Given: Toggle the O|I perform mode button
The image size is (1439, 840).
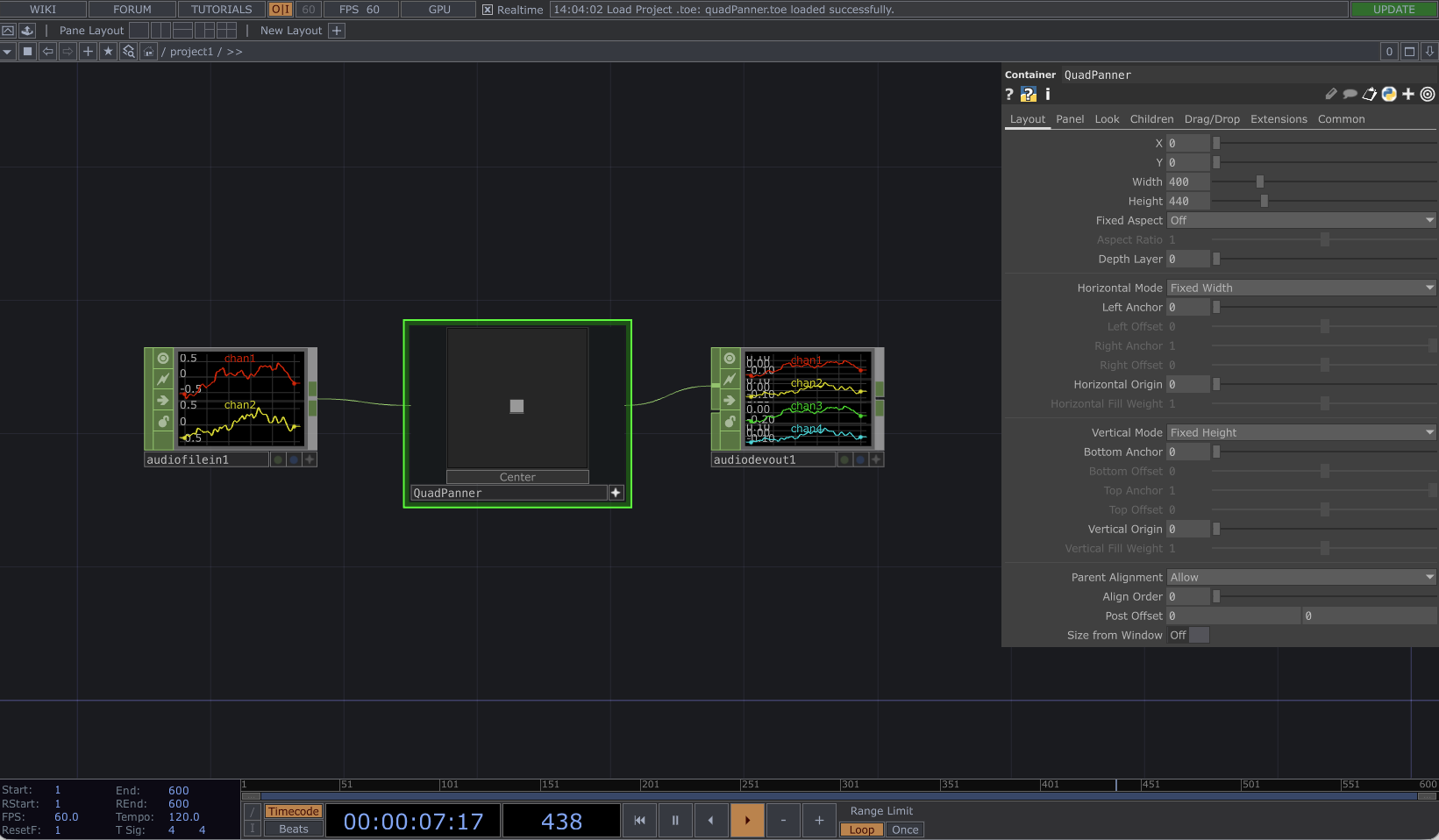Looking at the screenshot, I should [281, 10].
